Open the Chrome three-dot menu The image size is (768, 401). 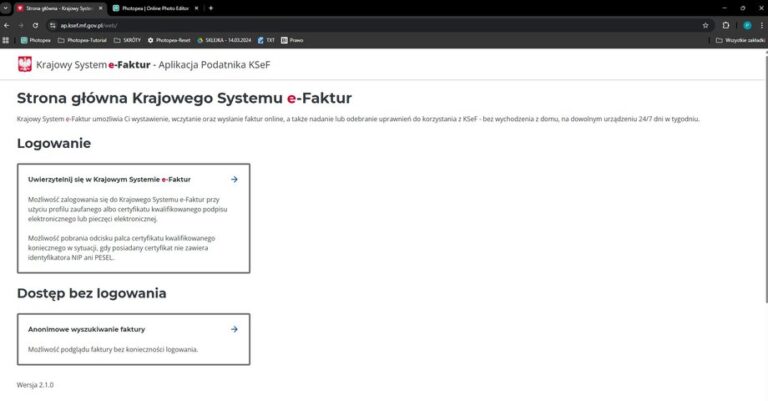click(x=760, y=25)
